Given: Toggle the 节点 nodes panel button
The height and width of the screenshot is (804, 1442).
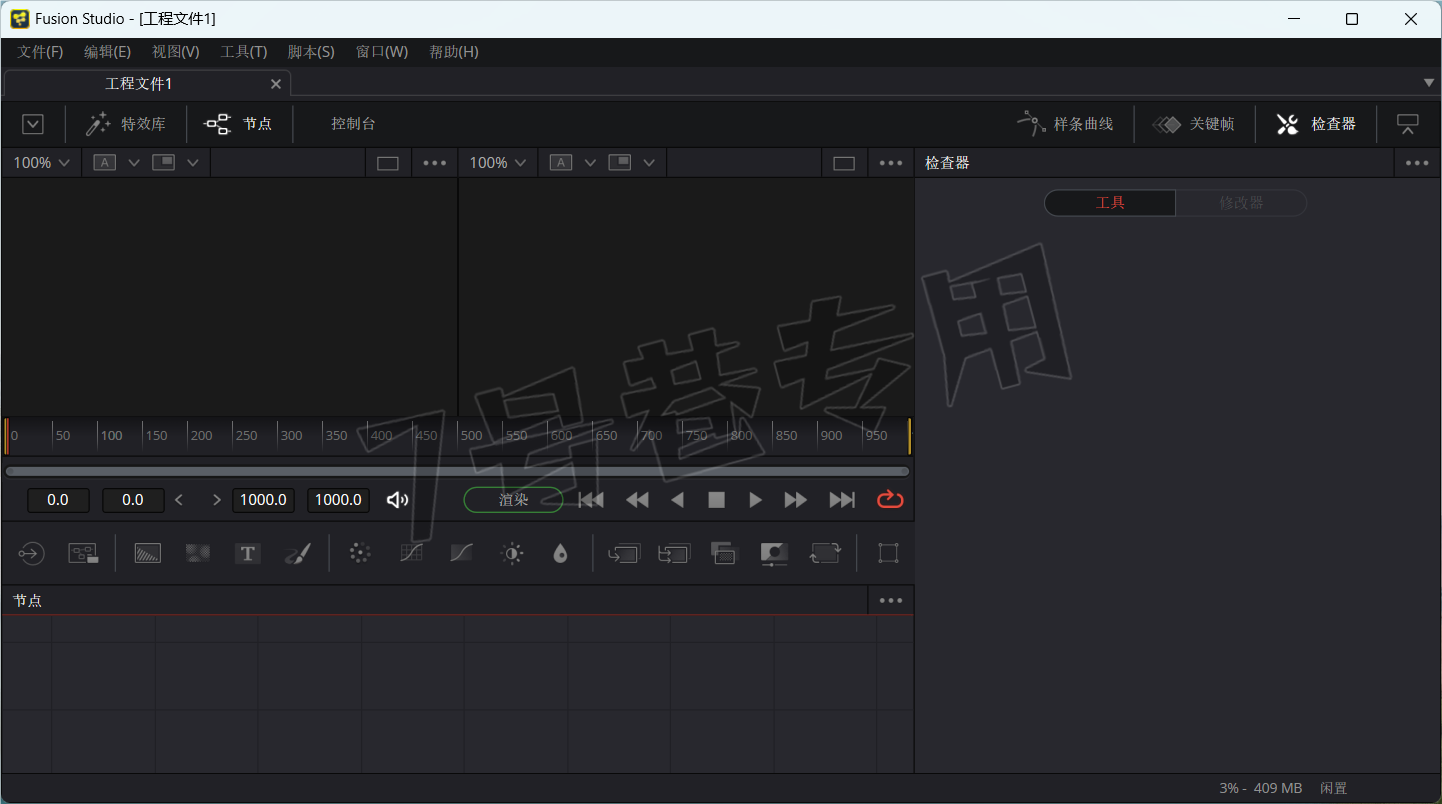Looking at the screenshot, I should pos(238,124).
